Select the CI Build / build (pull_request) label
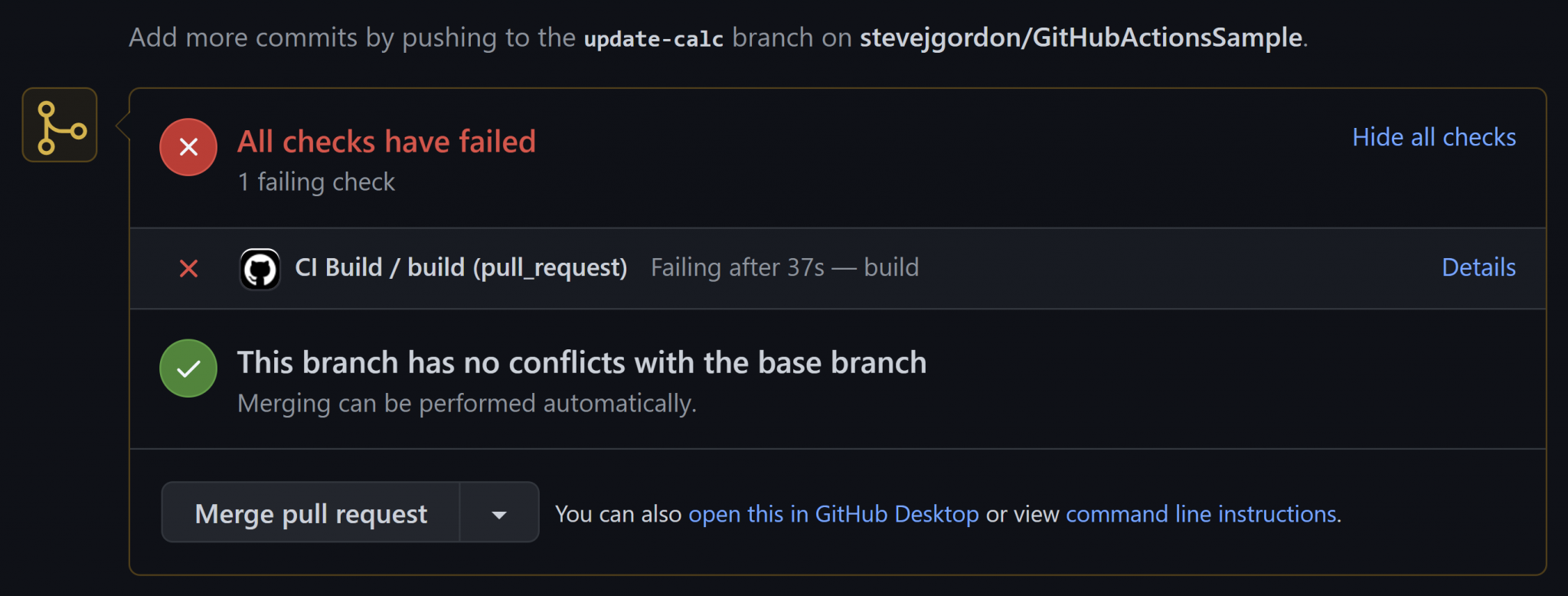Viewport: 1568px width, 596px height. coord(461,267)
